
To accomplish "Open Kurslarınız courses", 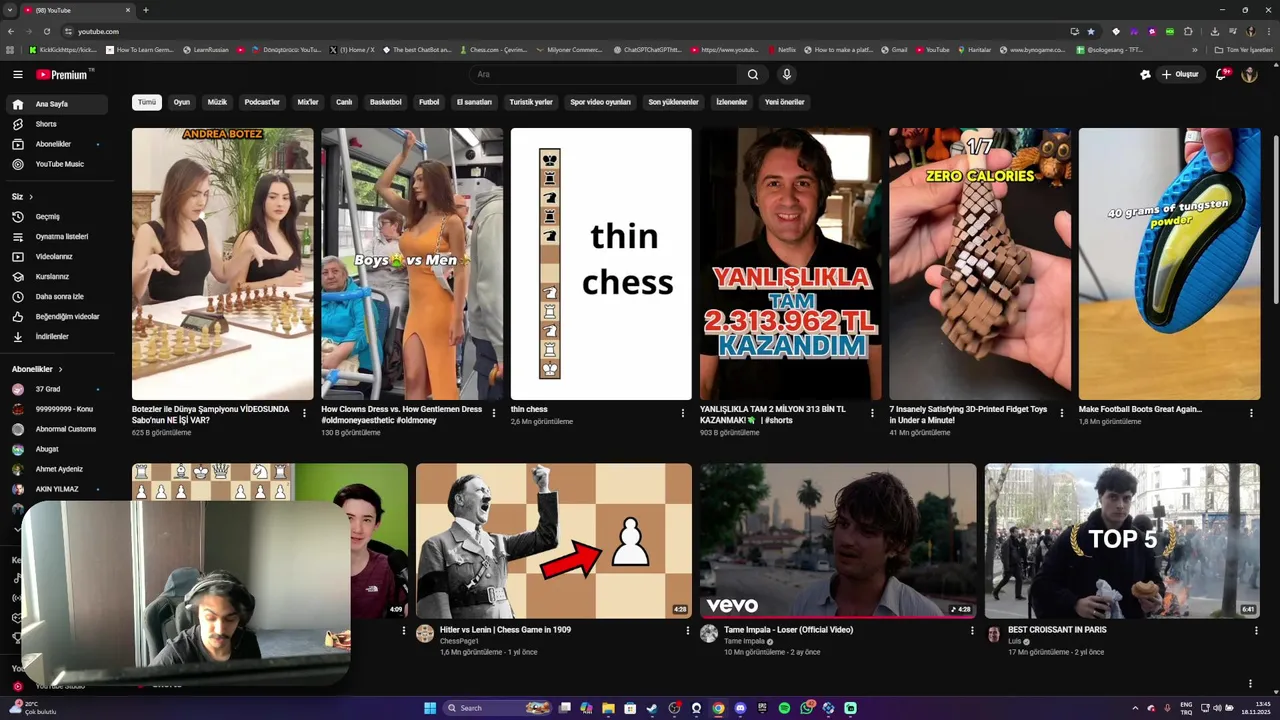I will (57, 276).
